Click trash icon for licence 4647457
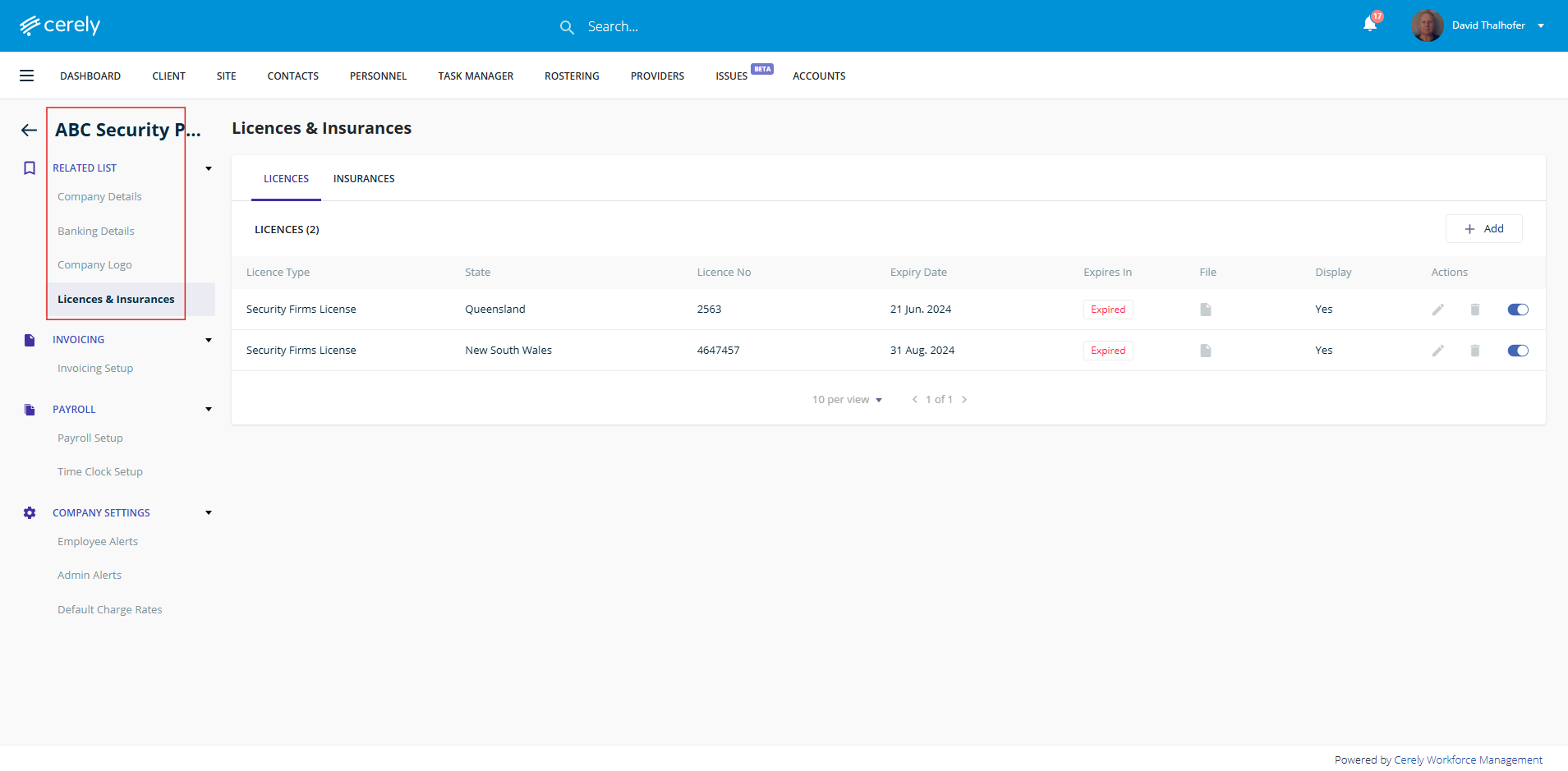The width and height of the screenshot is (1568, 771). [1474, 351]
